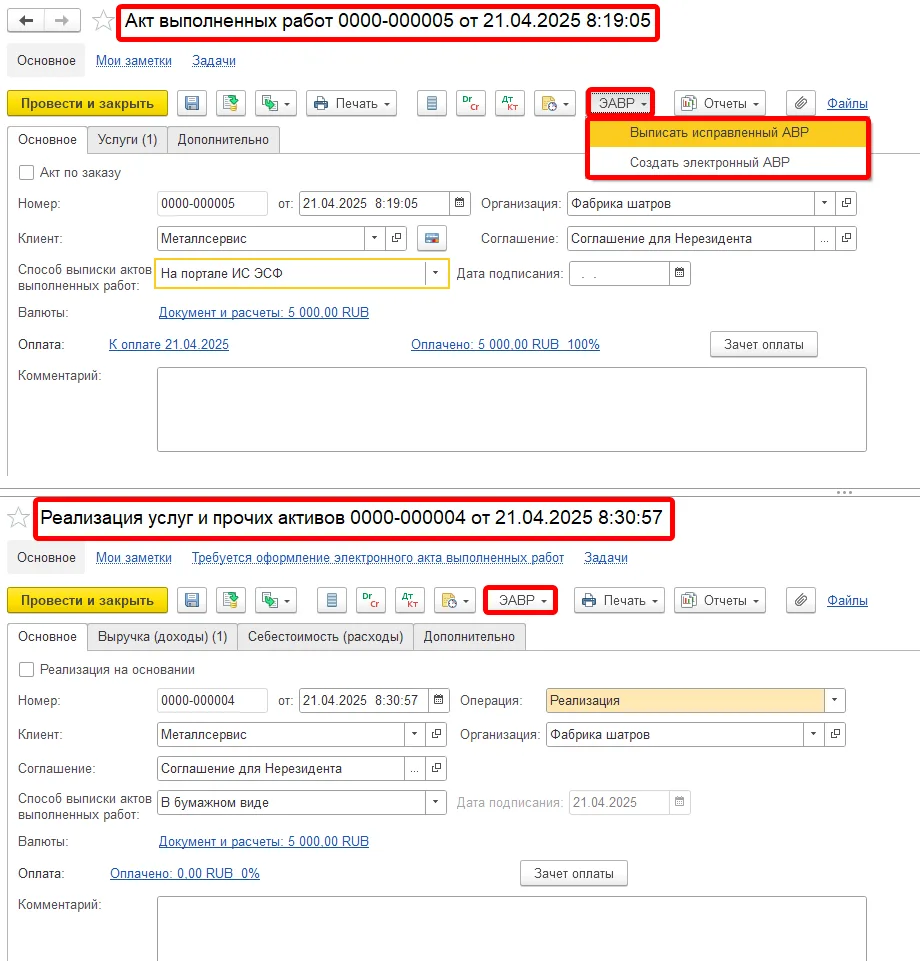Enable the Акт по заказу checkbox
The image size is (920, 961).
tap(26, 173)
